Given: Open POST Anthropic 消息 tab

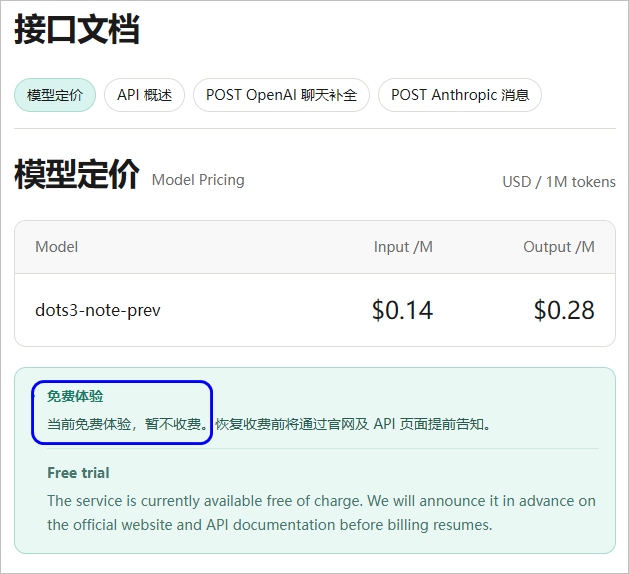Looking at the screenshot, I should coord(460,95).
